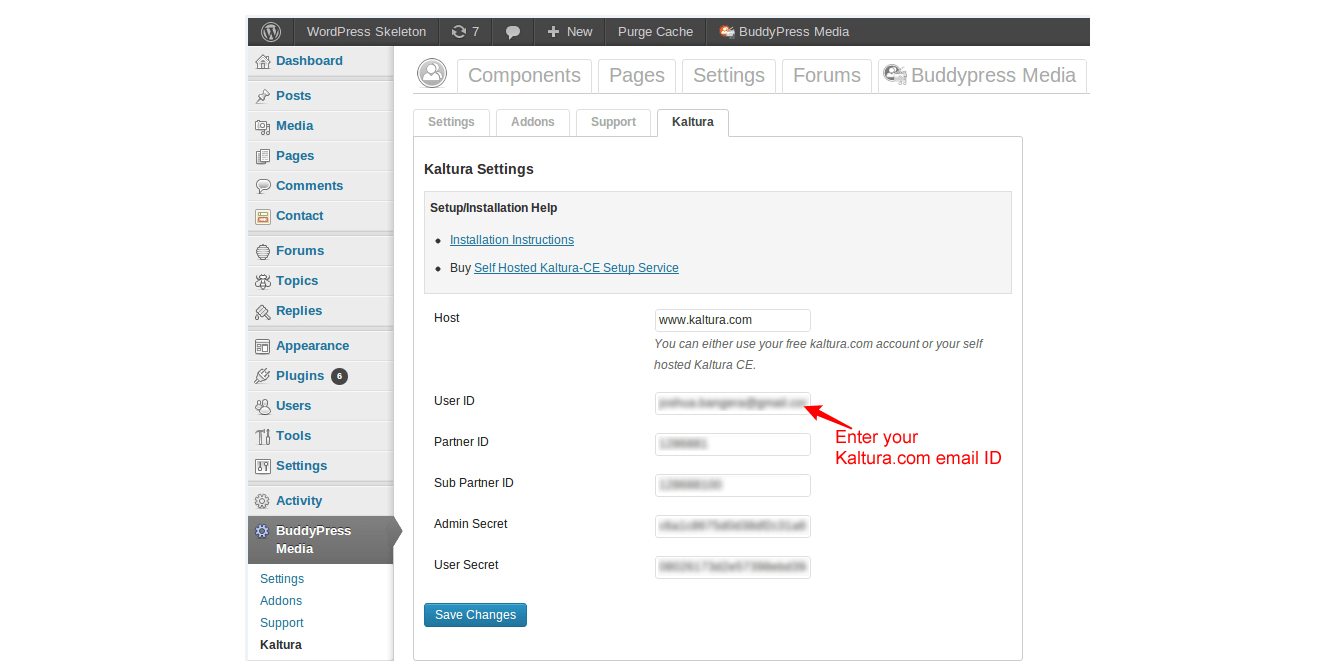Select the Kaltura sub-tab
The height and width of the screenshot is (672, 1324).
coord(693,122)
